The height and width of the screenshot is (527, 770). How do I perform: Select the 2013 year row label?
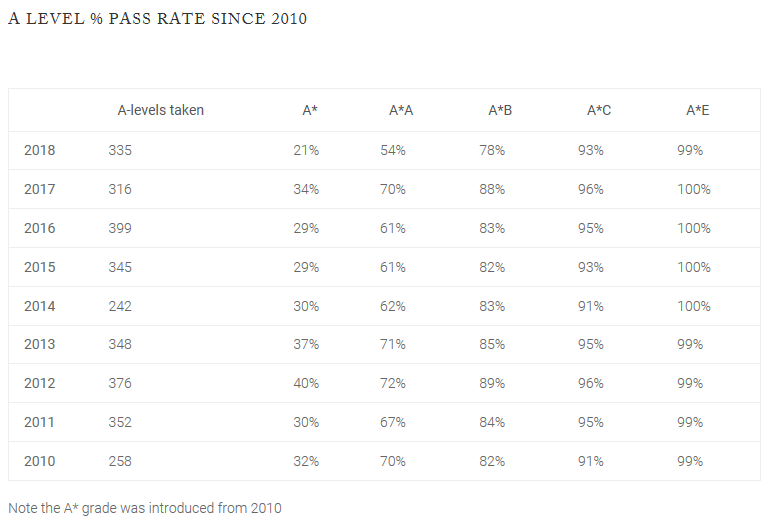click(x=40, y=344)
